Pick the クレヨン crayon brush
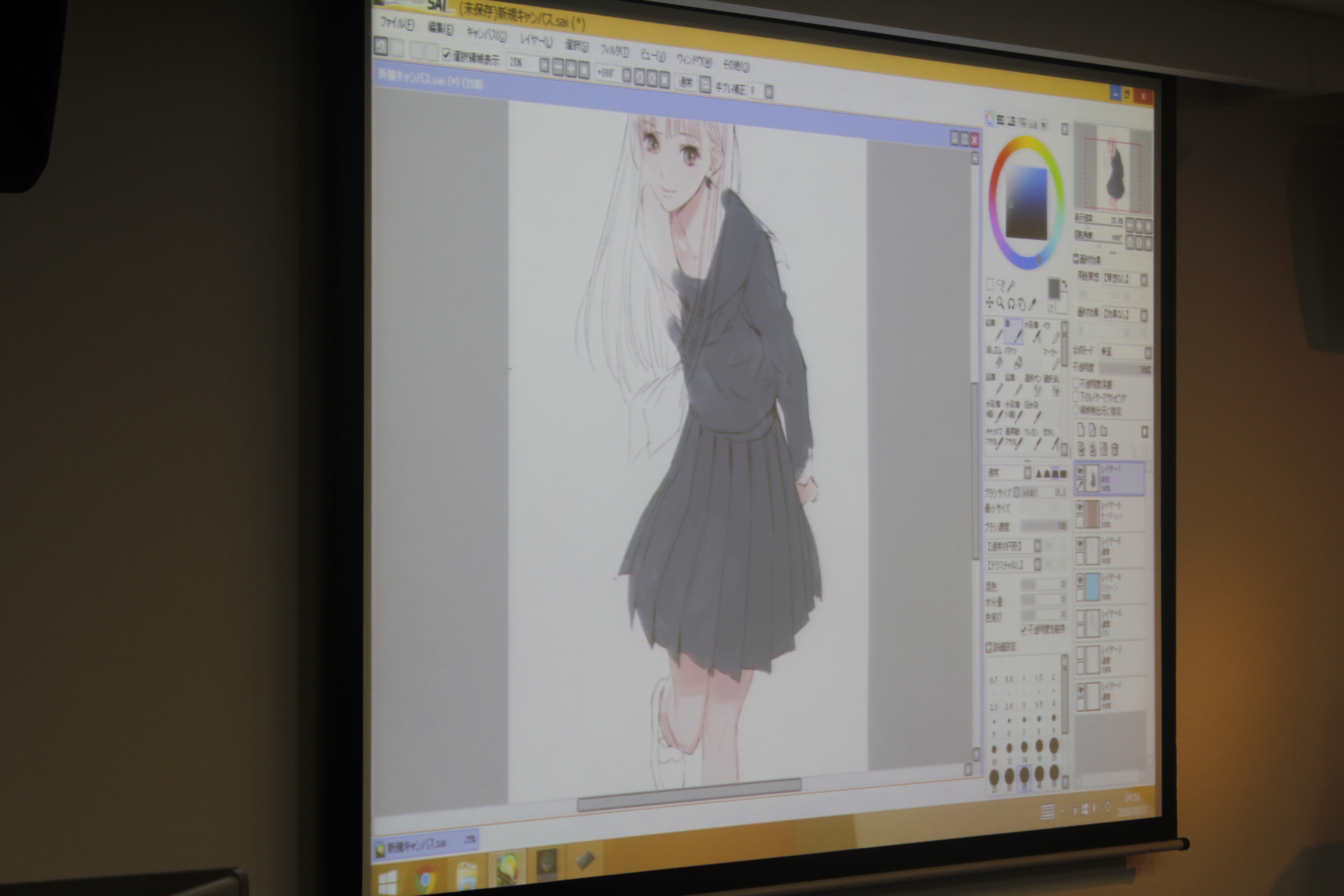The image size is (1344, 896). point(1033,440)
